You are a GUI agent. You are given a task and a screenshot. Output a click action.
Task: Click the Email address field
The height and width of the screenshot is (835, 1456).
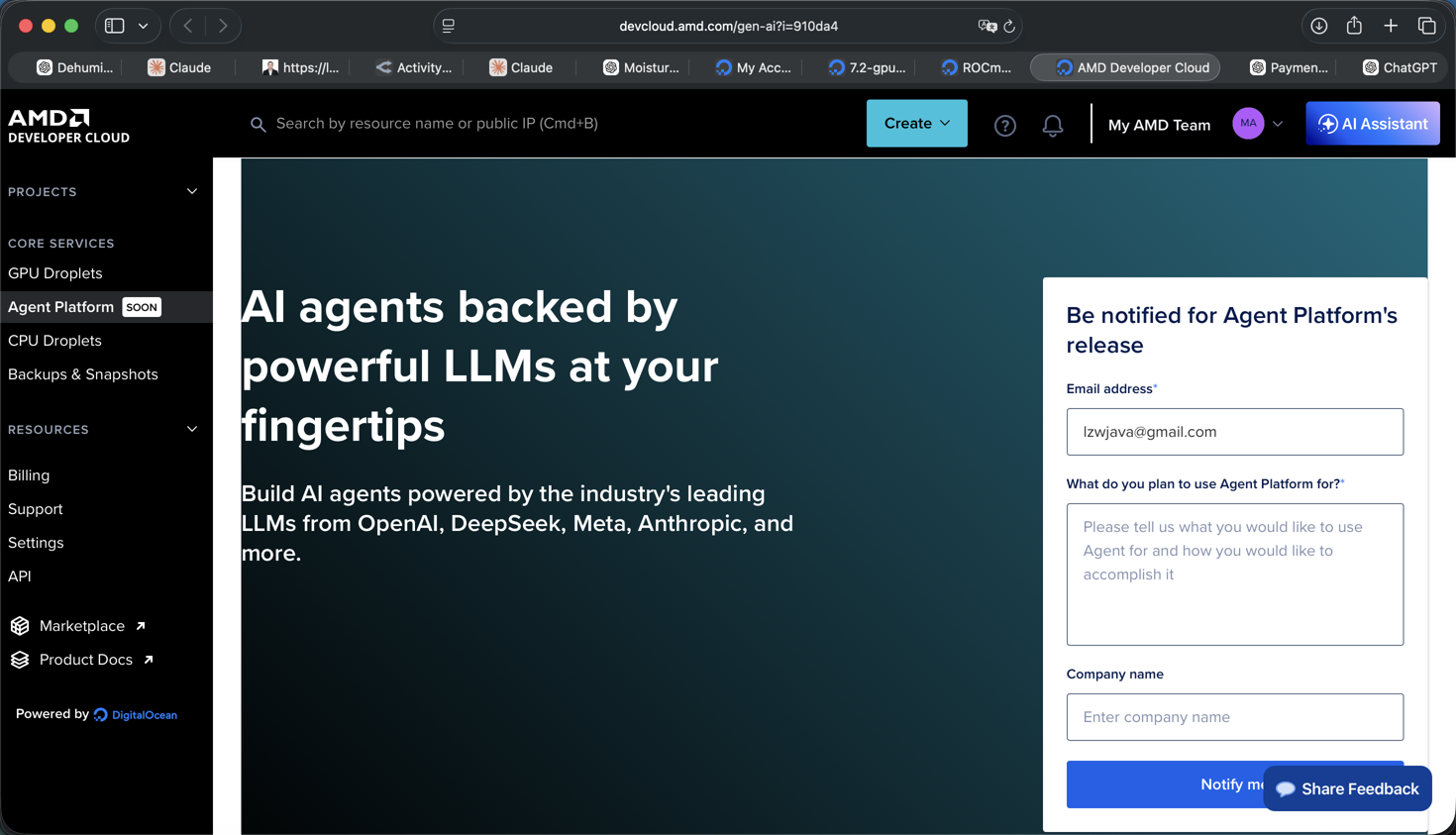1234,432
